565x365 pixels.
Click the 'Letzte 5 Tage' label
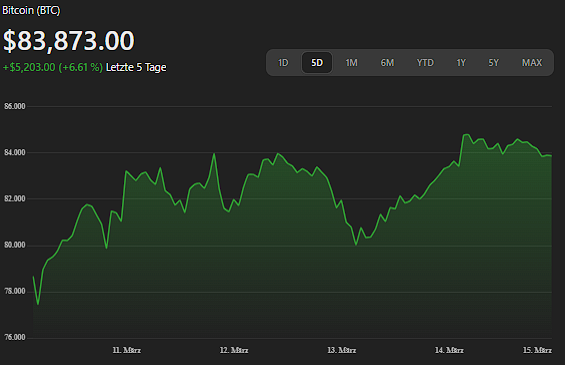[136, 67]
